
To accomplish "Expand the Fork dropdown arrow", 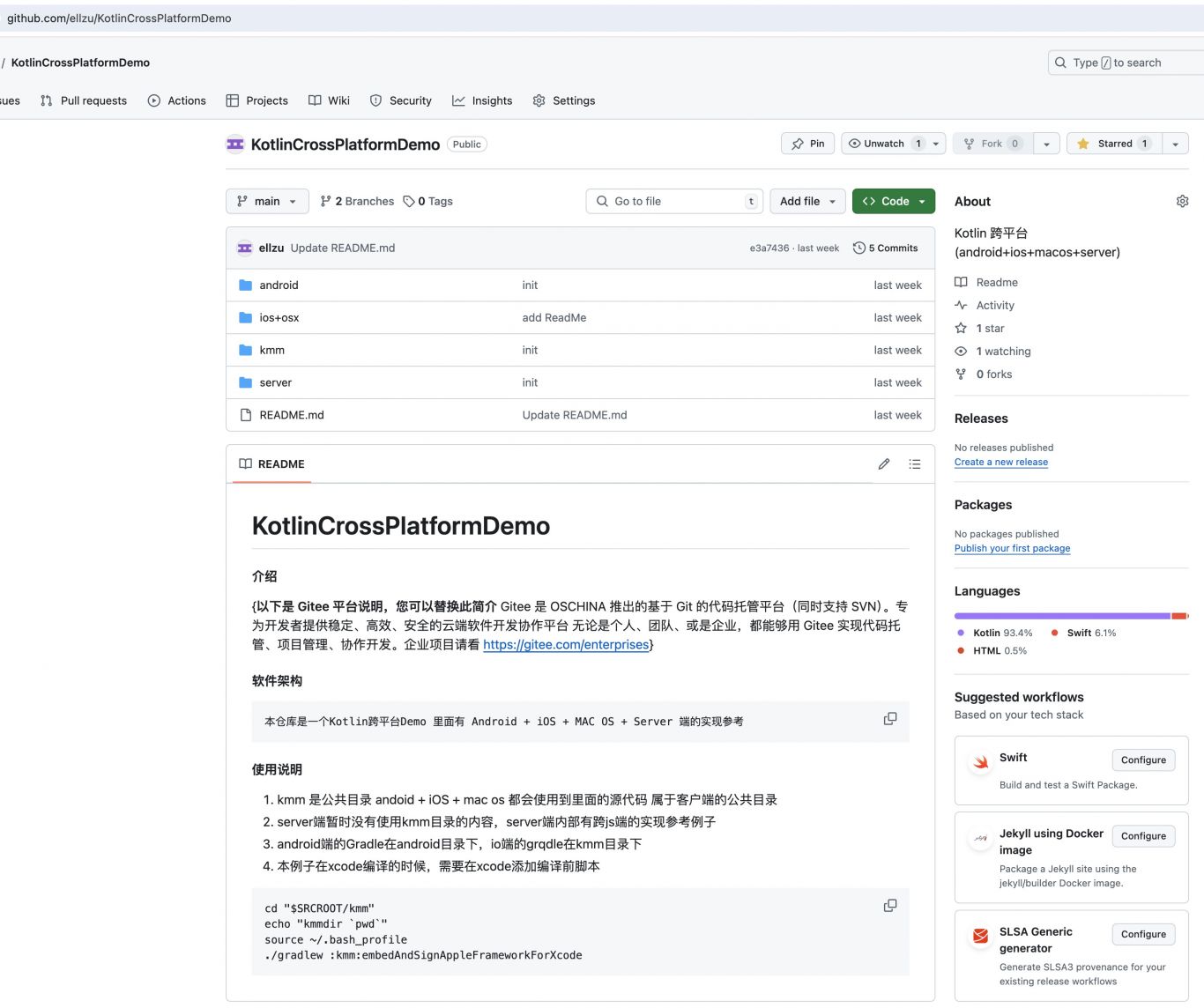I will pyautogui.click(x=1046, y=144).
